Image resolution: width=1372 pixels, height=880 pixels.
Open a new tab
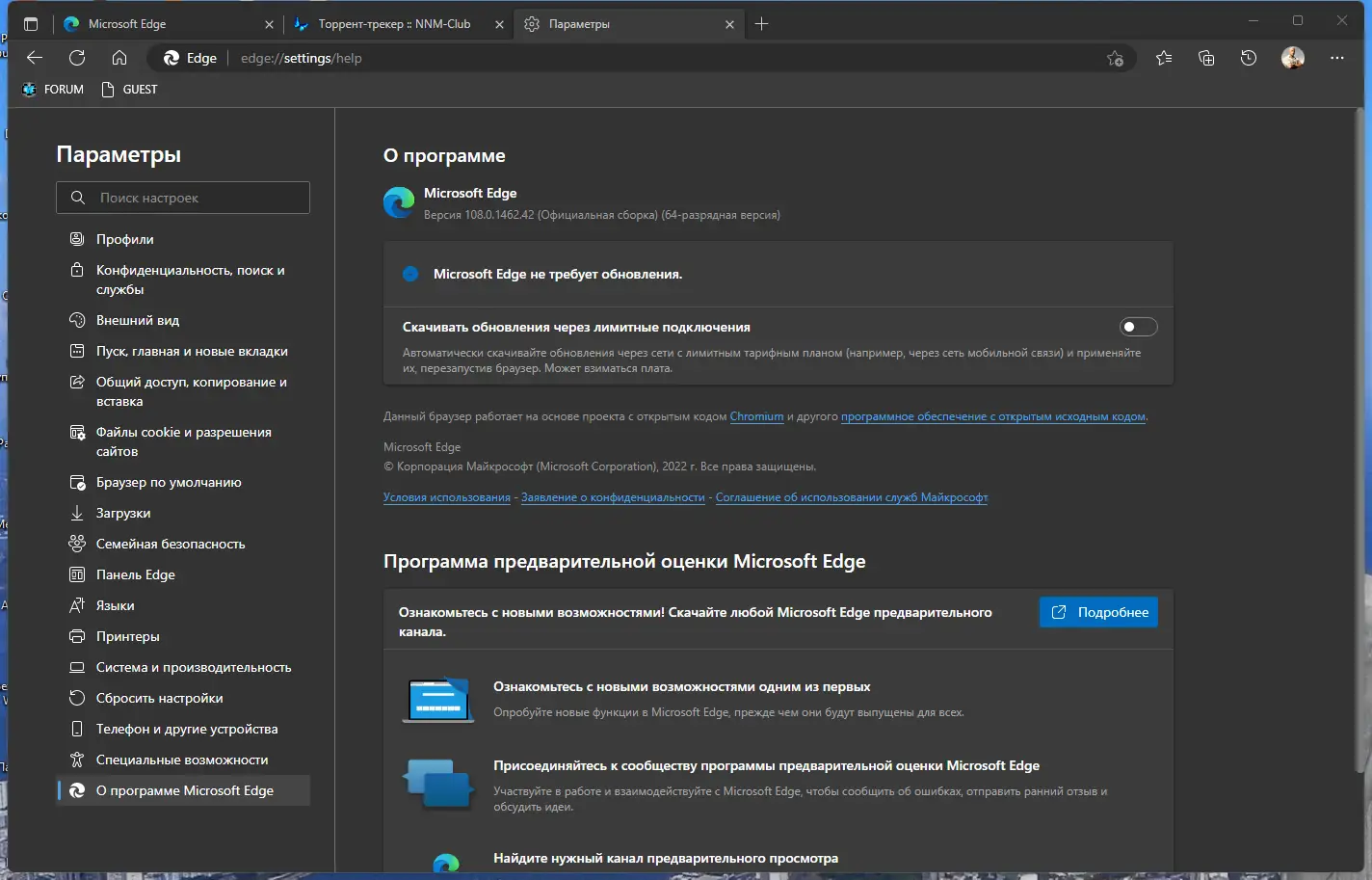[x=761, y=24]
